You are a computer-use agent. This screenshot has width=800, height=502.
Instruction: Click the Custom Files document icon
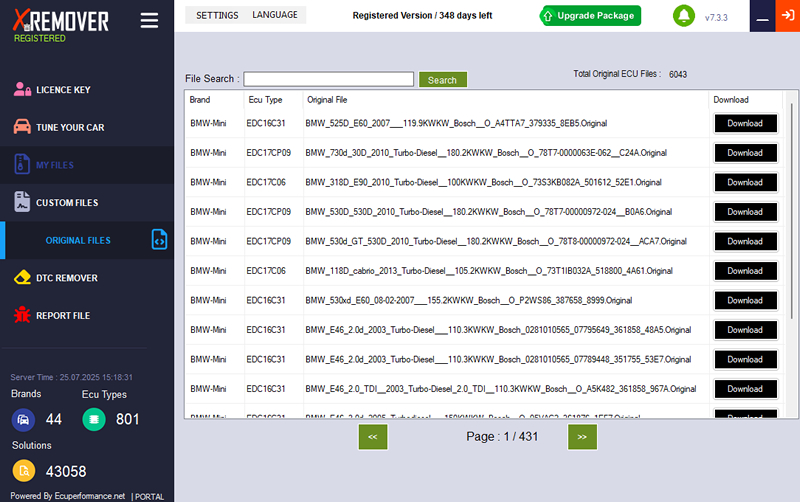22,202
